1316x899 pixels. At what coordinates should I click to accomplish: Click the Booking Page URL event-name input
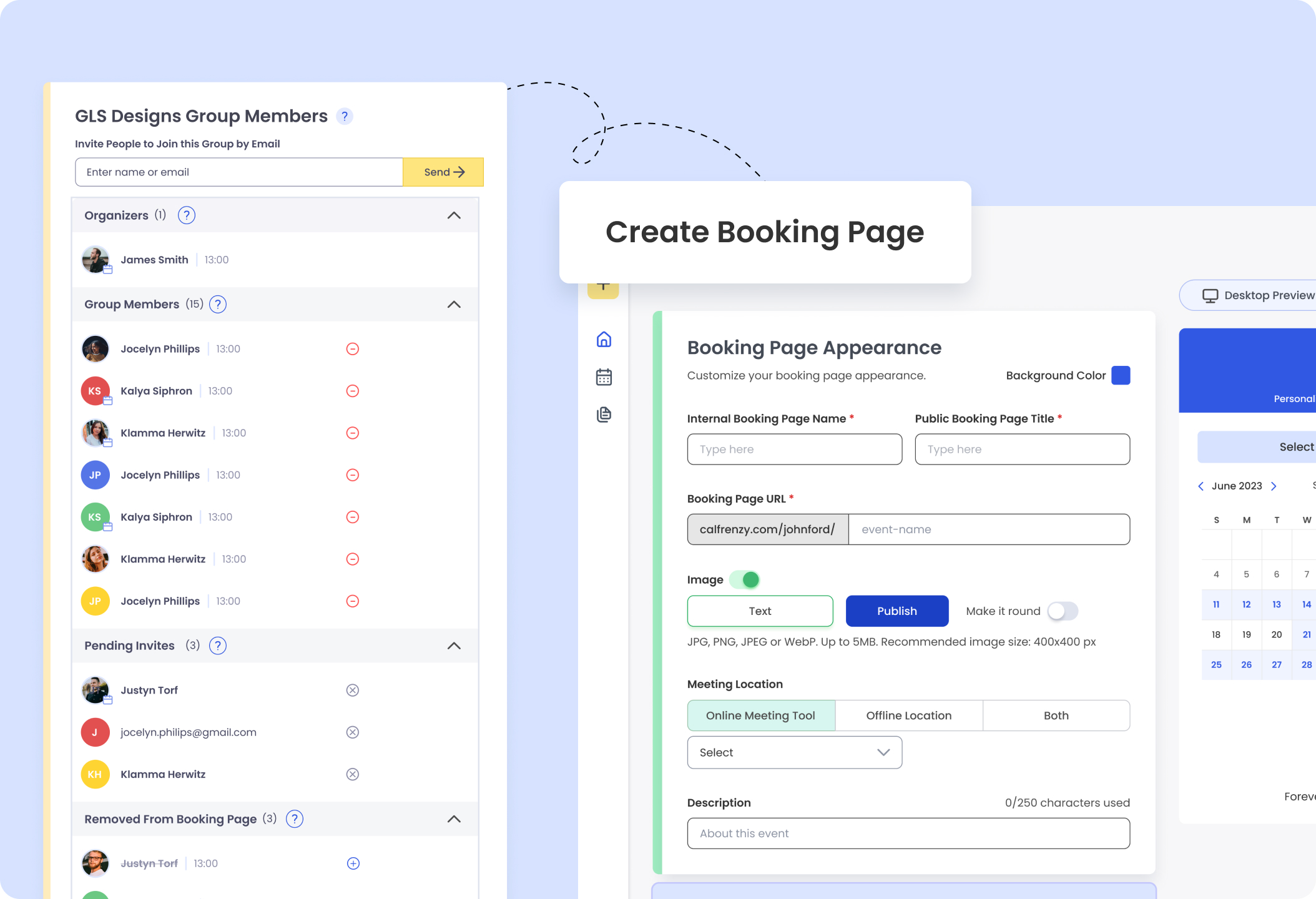[988, 529]
